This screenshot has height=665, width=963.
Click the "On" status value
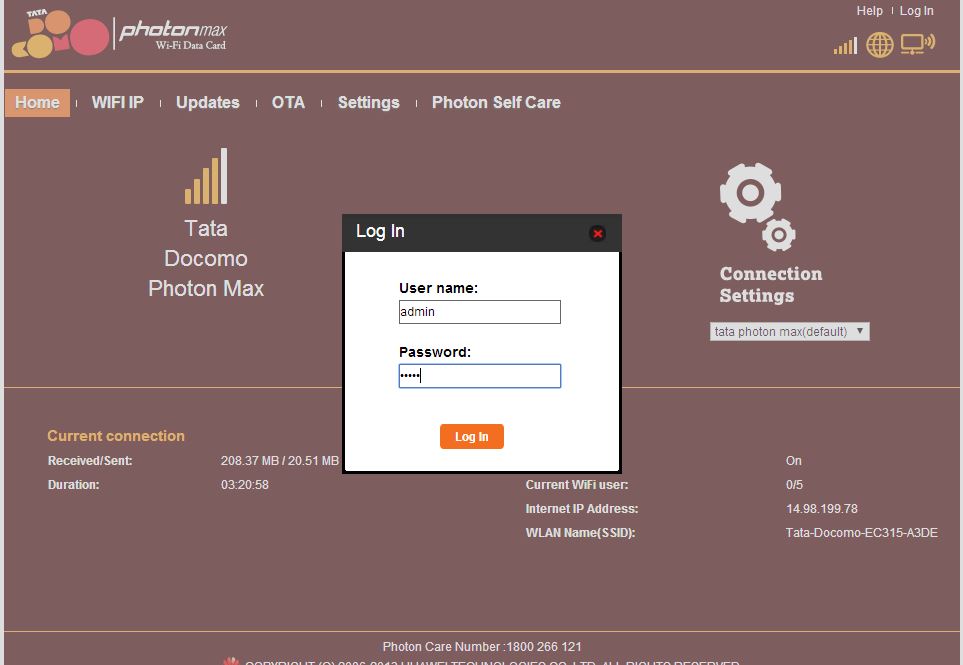(x=793, y=461)
